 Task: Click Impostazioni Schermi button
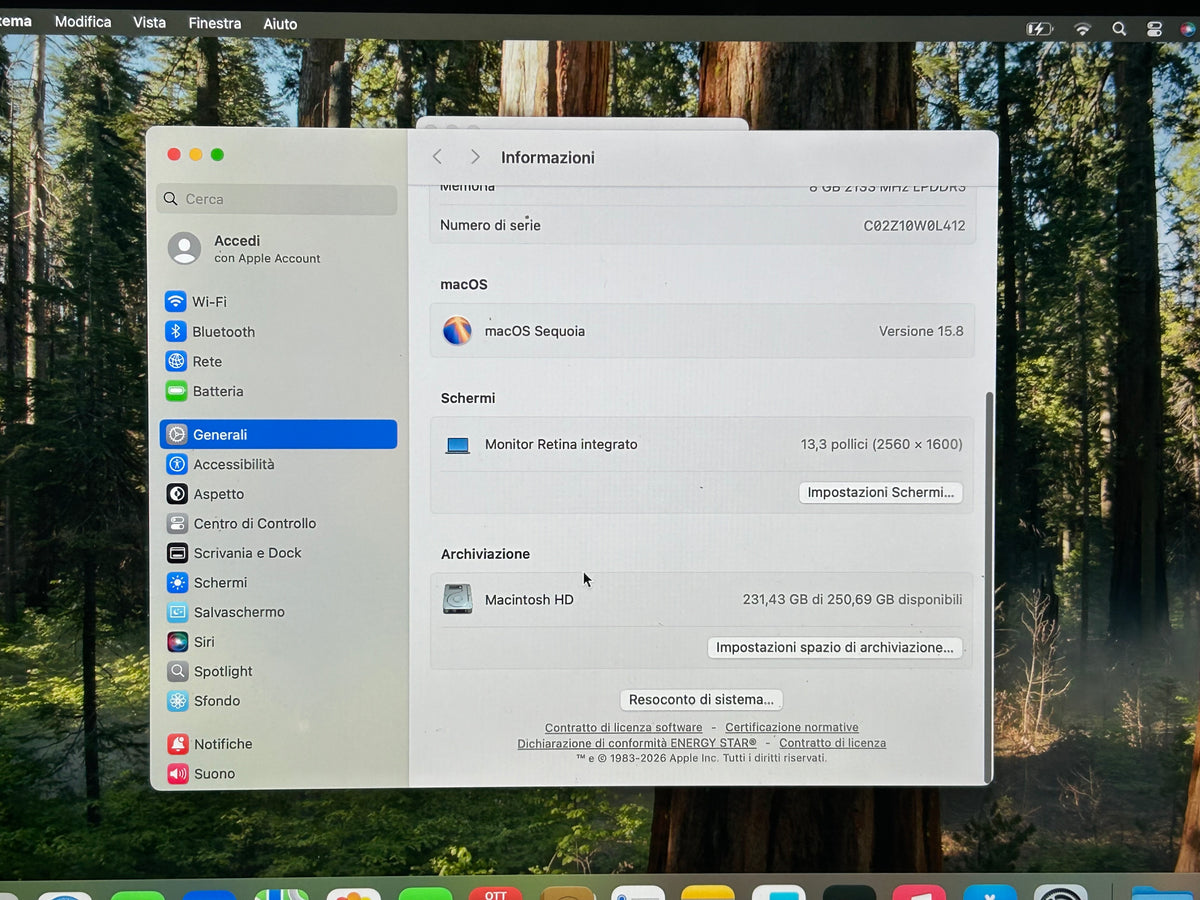(880, 492)
